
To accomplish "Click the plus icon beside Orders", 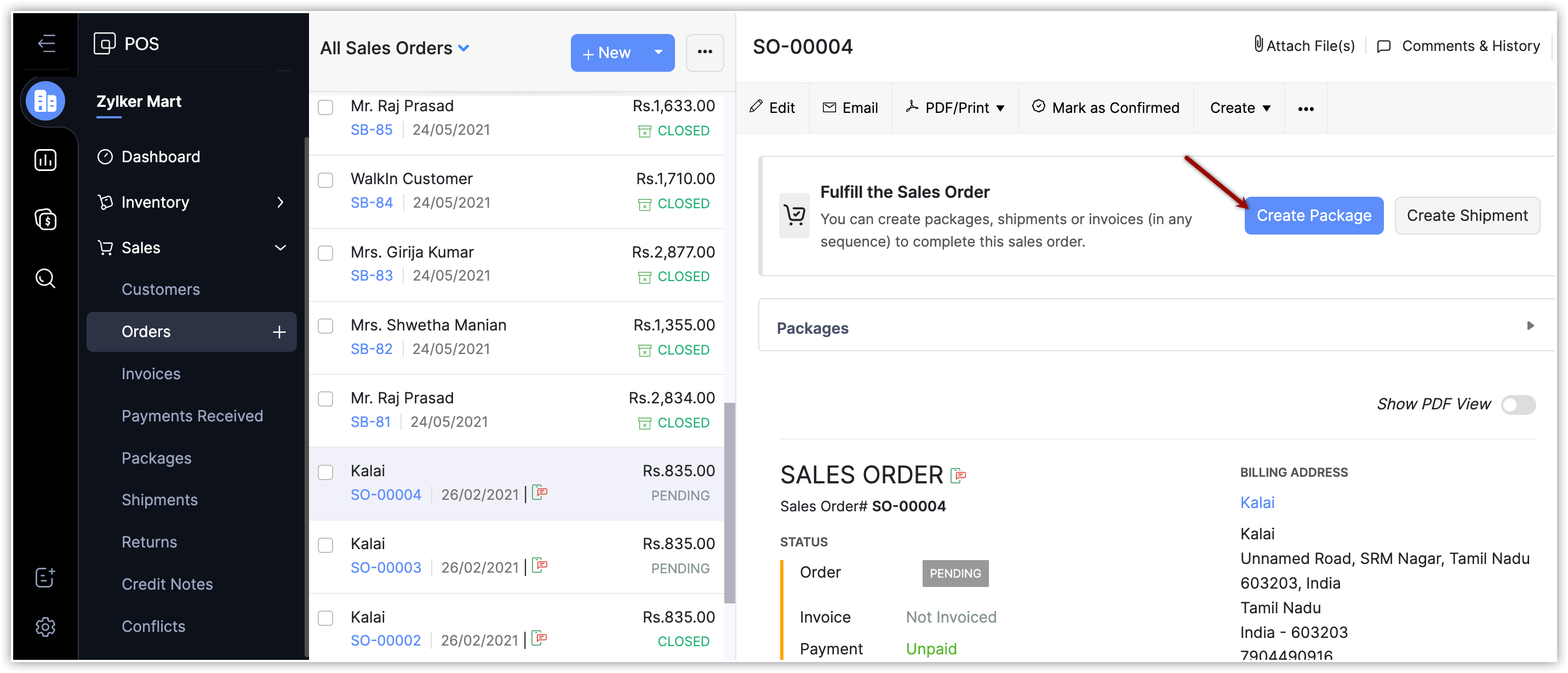I will click(x=279, y=332).
